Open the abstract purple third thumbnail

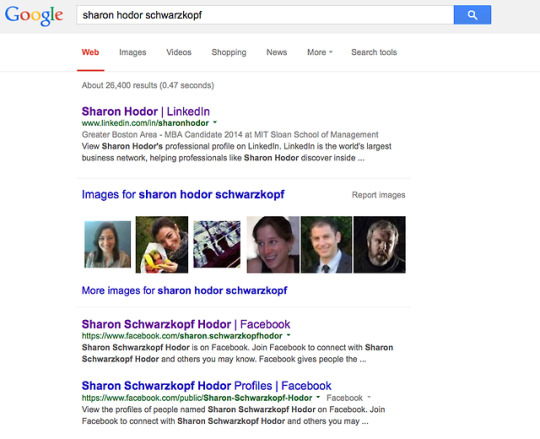click(217, 244)
